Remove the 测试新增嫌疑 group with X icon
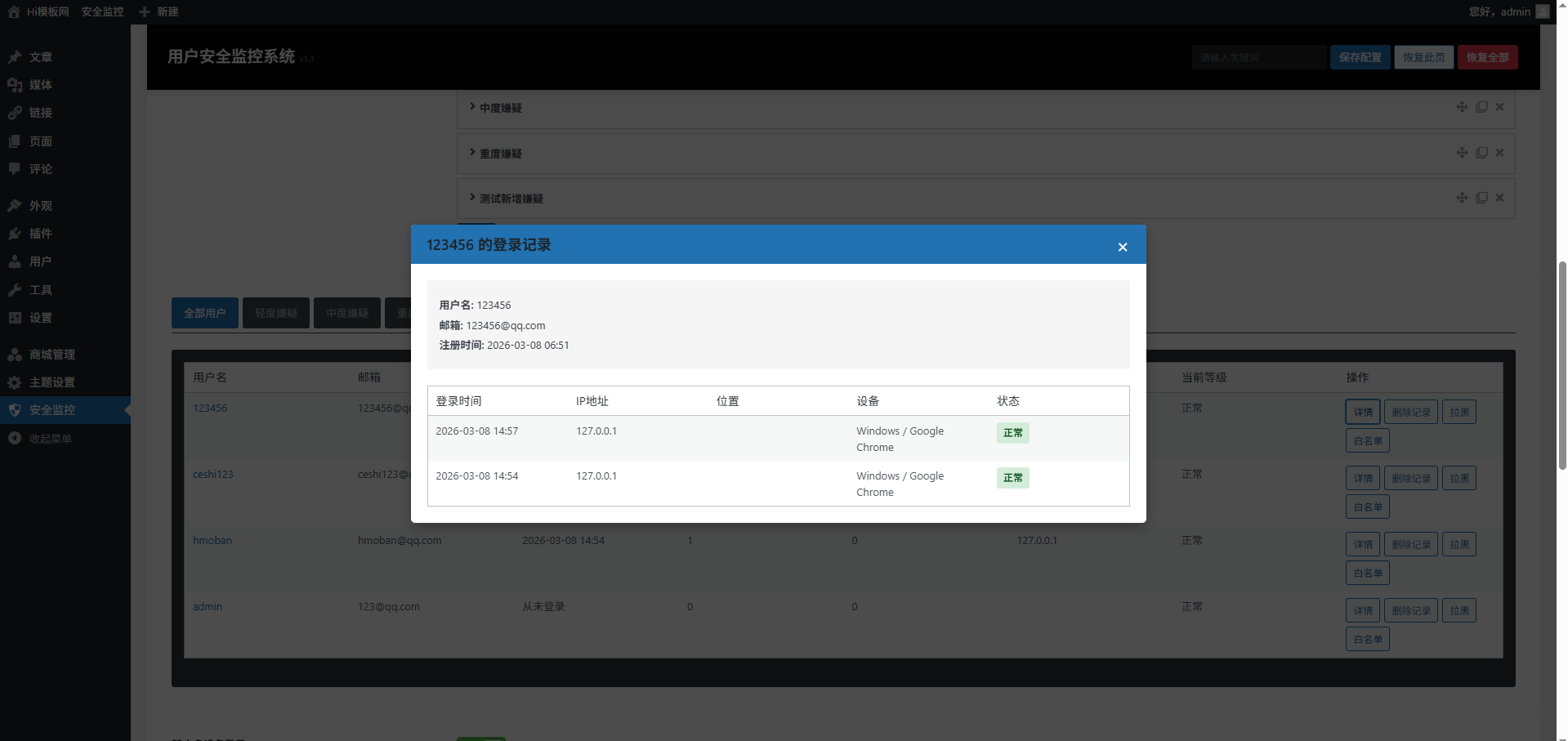Screen dimensions: 1568x741 pos(1499,198)
